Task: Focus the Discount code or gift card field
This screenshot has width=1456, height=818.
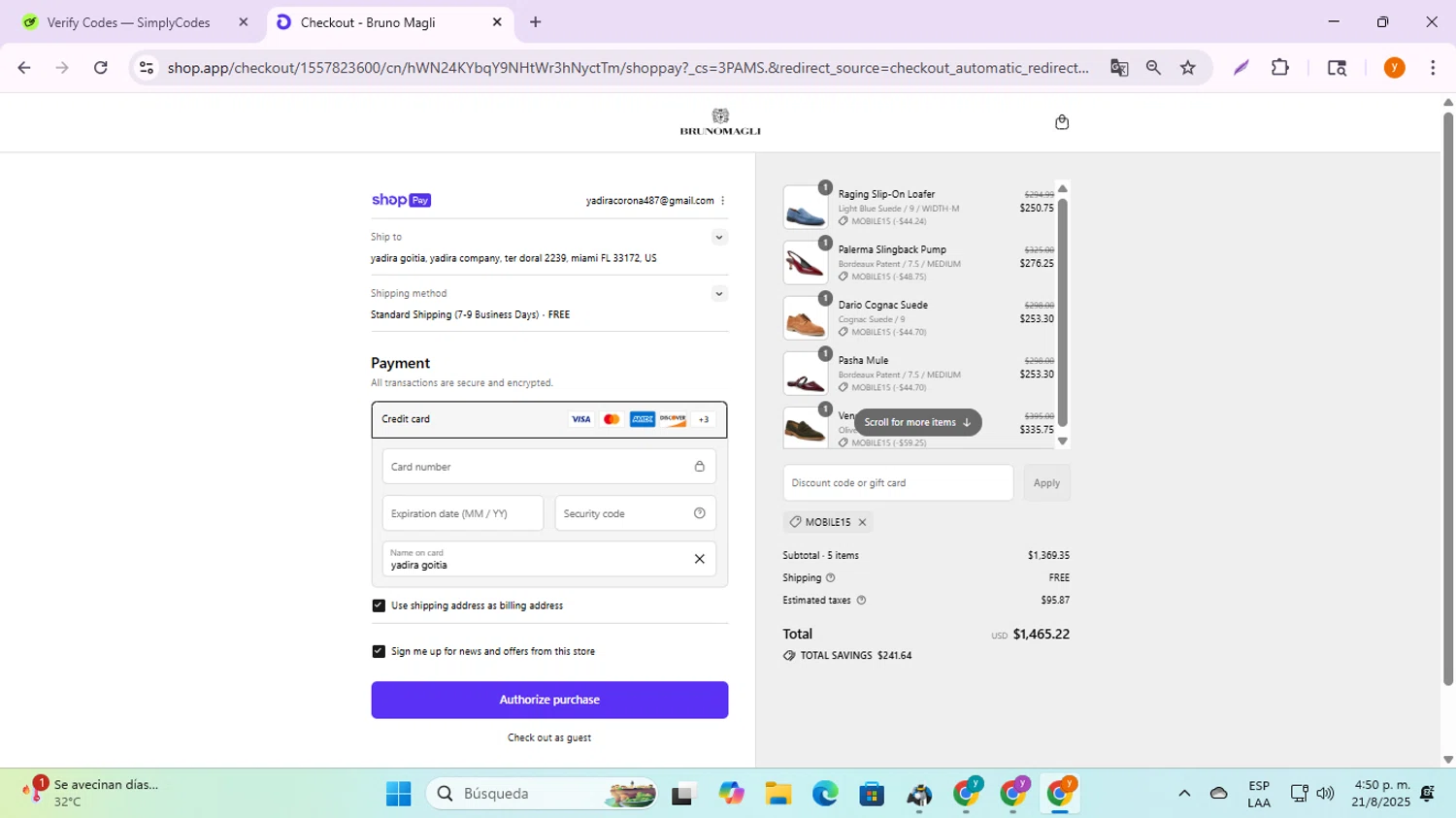Action: [x=898, y=482]
